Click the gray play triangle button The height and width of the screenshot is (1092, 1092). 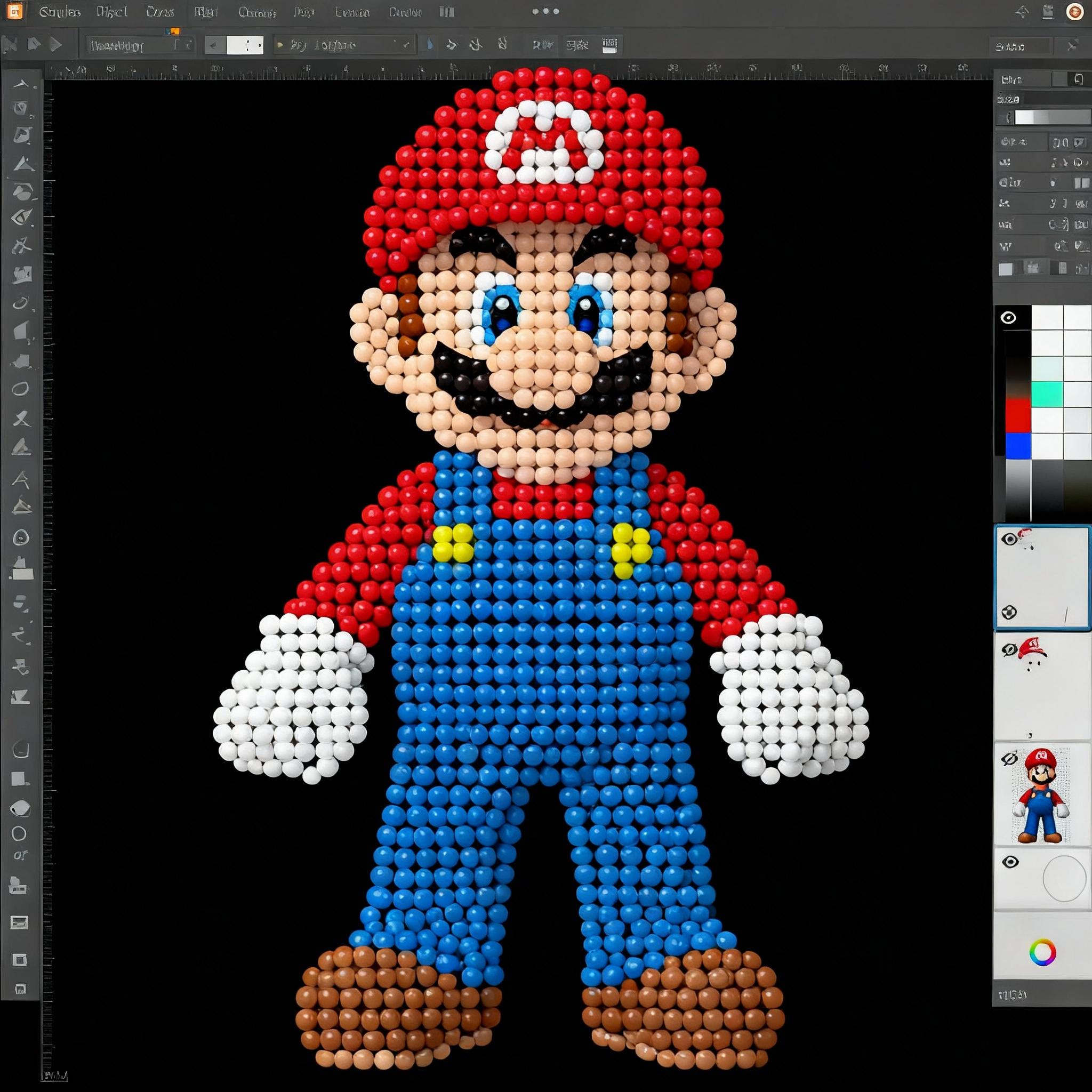pos(55,45)
